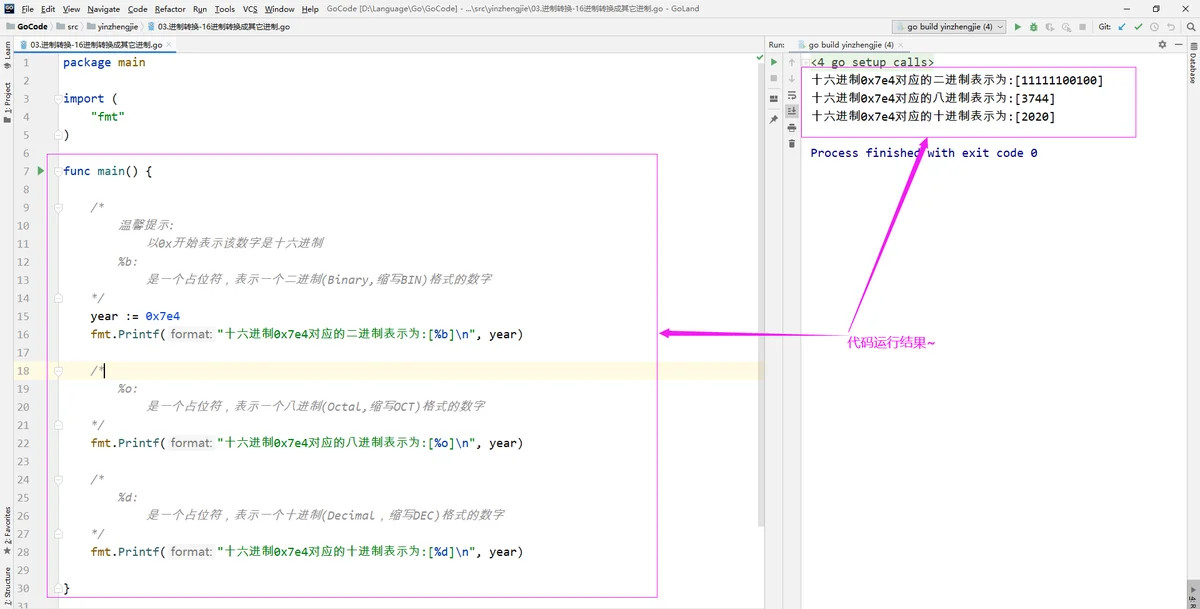1200x609 pixels.
Task: Open the Run menu
Action: (x=200, y=9)
